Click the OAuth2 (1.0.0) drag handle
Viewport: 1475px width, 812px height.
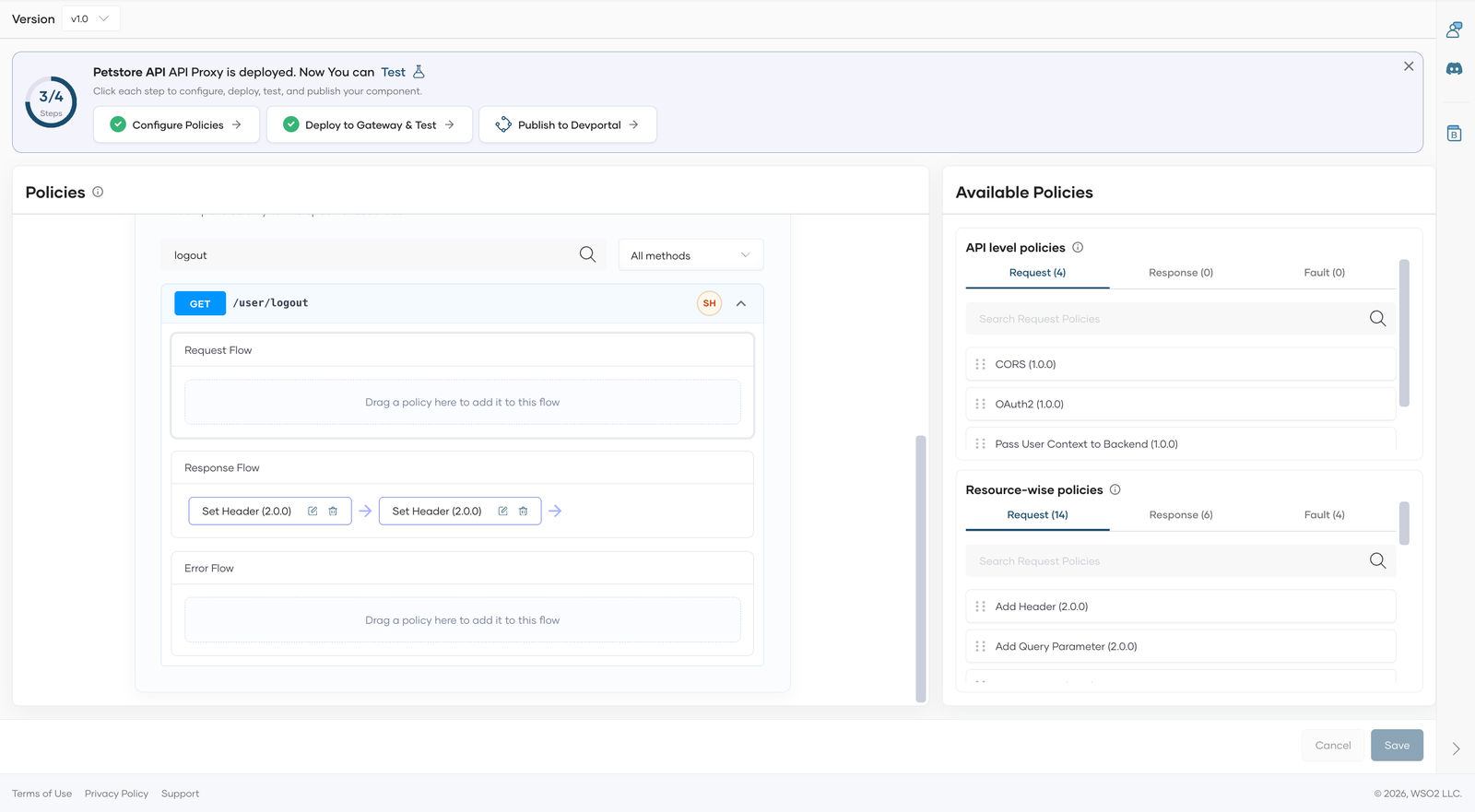pyautogui.click(x=980, y=404)
